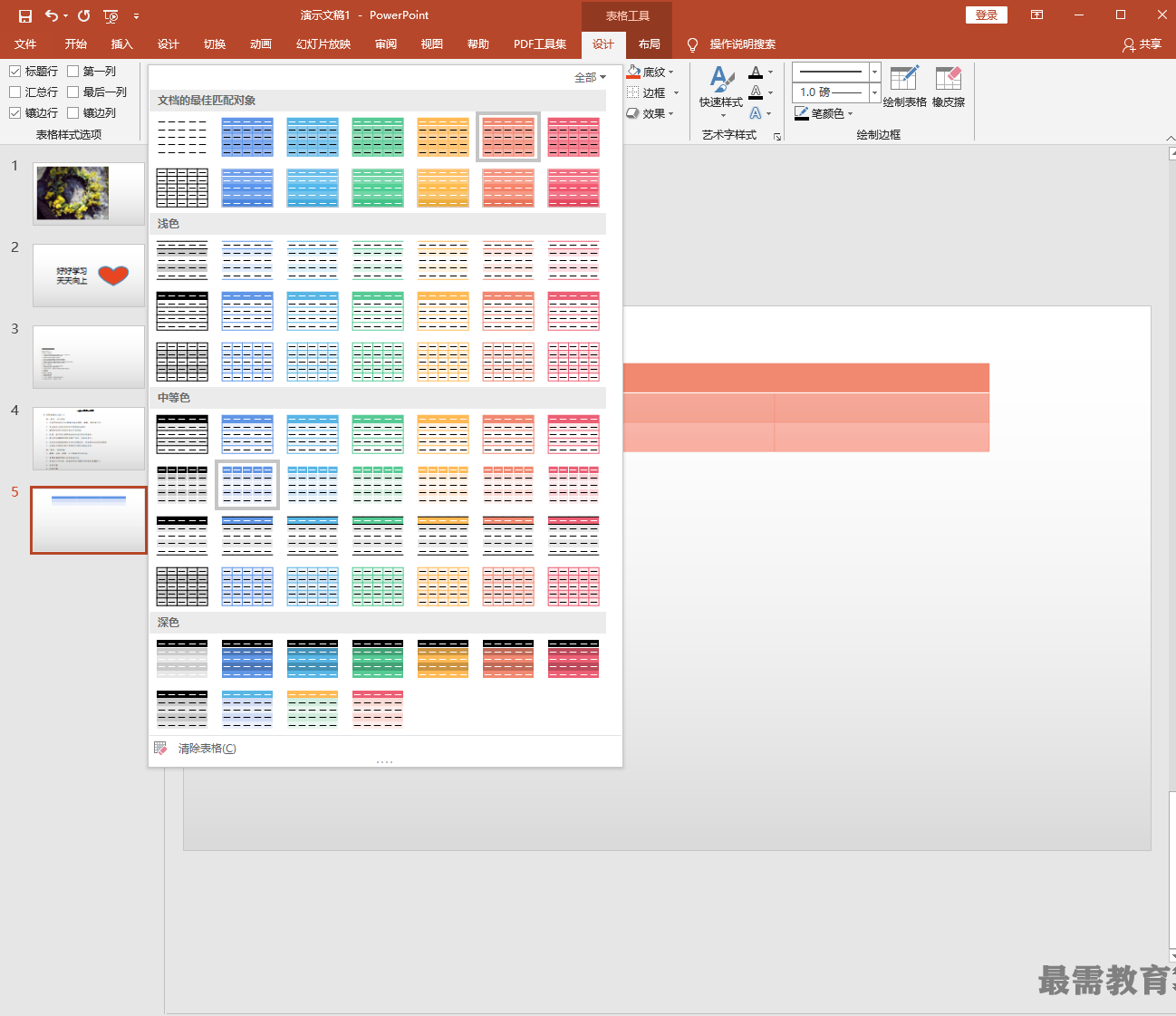Screen dimensions: 1176x1016
Task: Switch to the 开始 ribbon tab
Action: click(76, 44)
